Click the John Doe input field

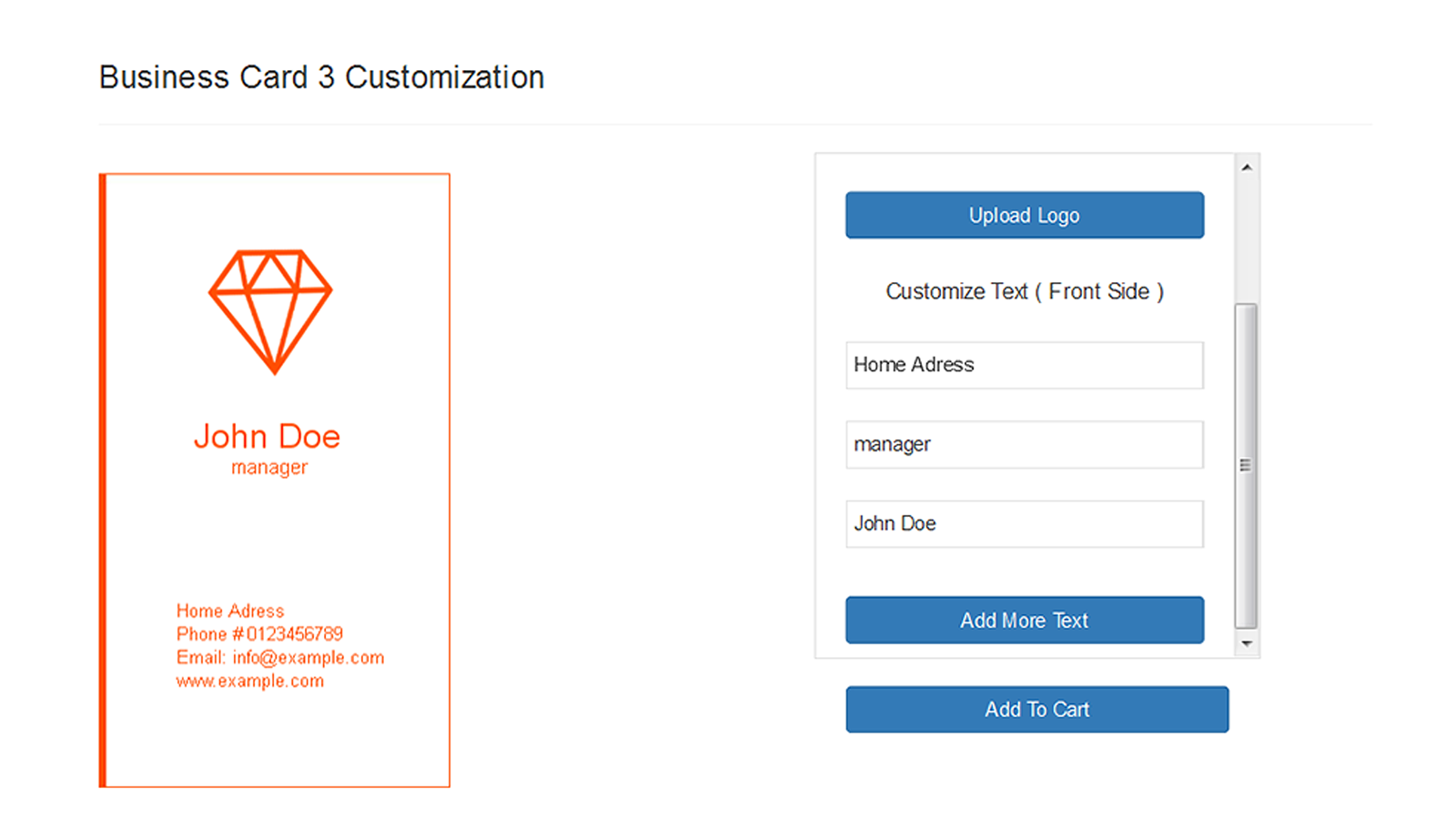(1024, 524)
